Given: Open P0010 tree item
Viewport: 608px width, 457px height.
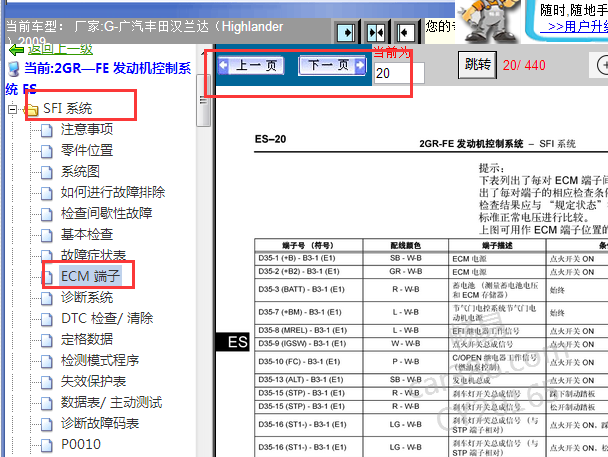Looking at the screenshot, I should coord(81,444).
